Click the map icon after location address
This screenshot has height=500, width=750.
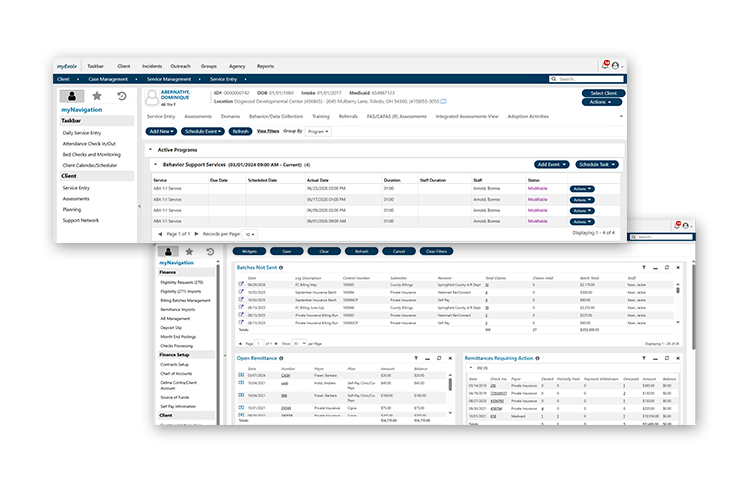[x=443, y=101]
